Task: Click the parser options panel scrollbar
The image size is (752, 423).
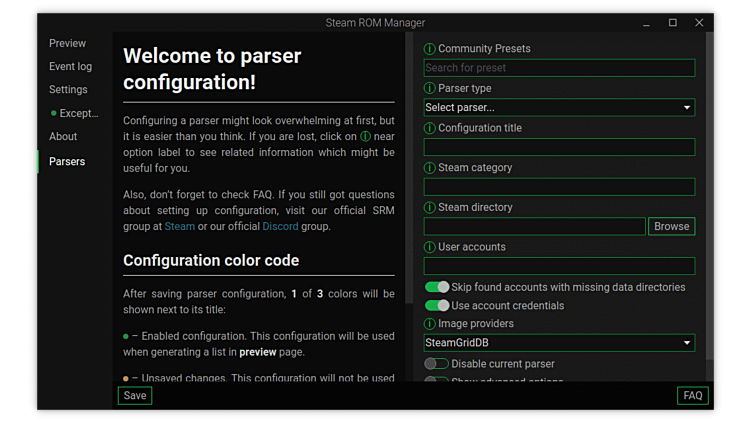Action: coord(710,197)
